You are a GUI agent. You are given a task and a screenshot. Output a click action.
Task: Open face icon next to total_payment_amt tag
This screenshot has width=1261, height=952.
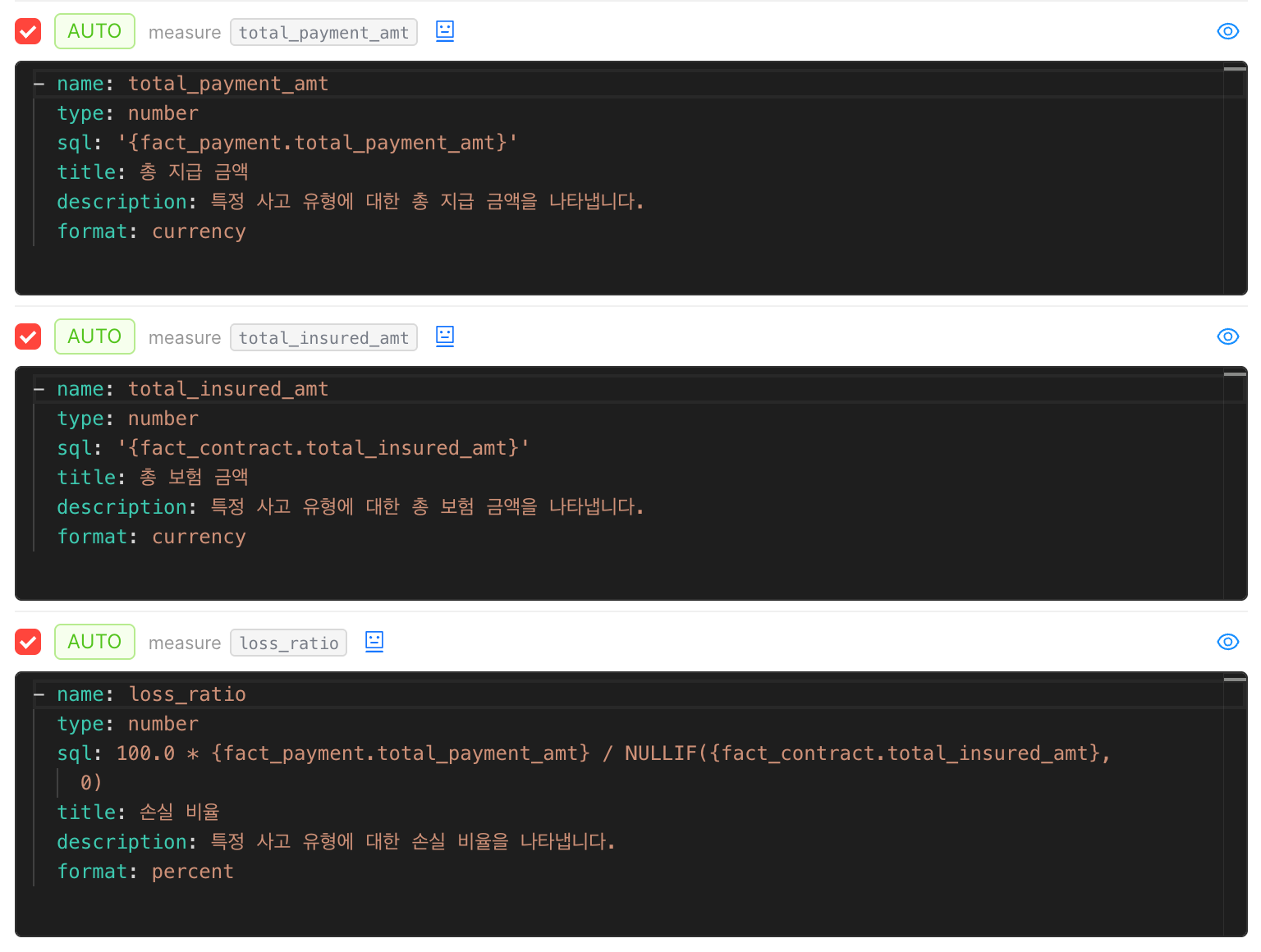(x=445, y=31)
